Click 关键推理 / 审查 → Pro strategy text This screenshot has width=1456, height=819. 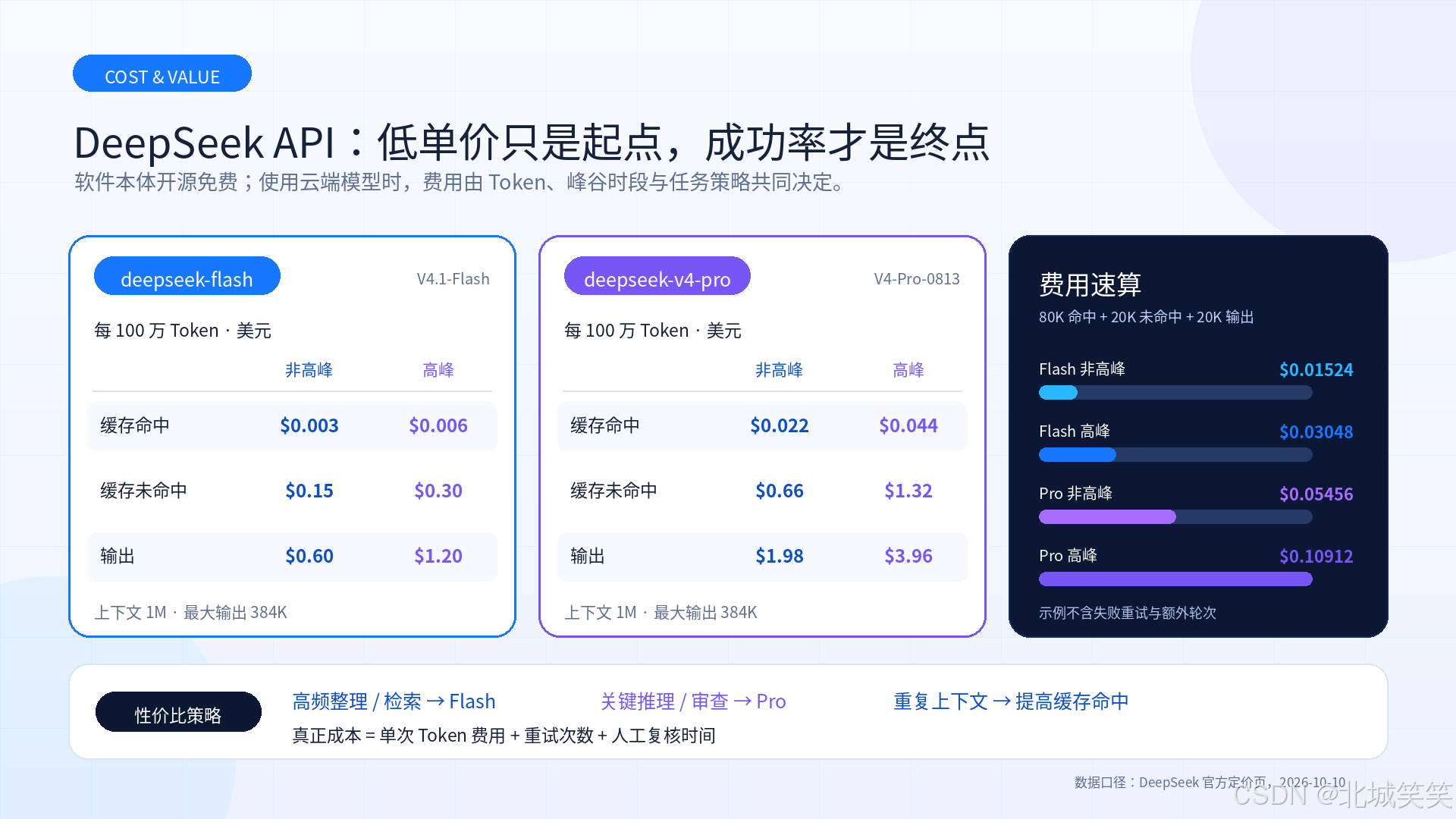point(693,701)
